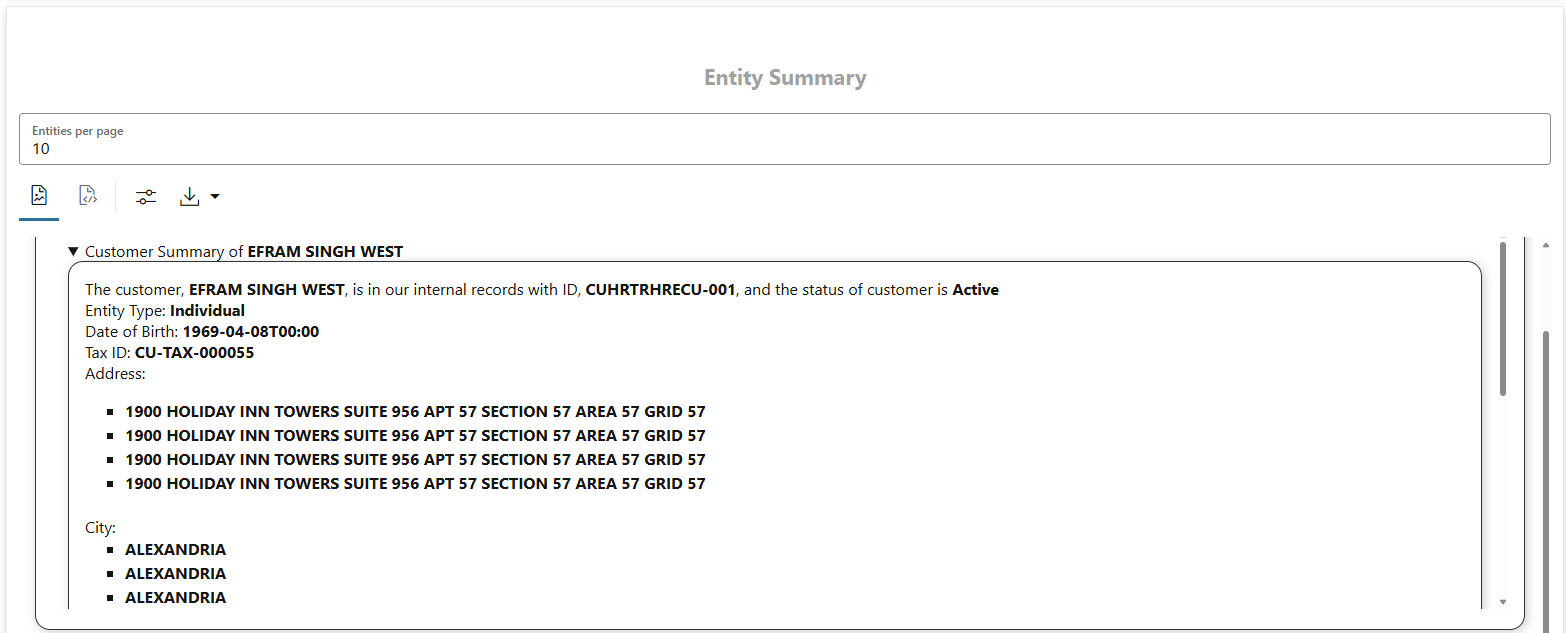Click the first ALEXANDRIA city bullet entry
1566x633 pixels.
[x=175, y=549]
